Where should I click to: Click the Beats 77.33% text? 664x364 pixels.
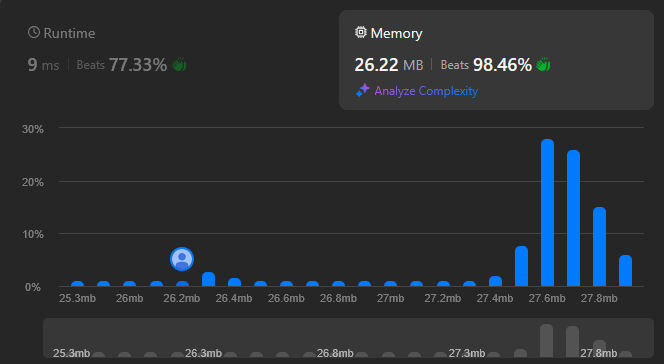tap(122, 65)
